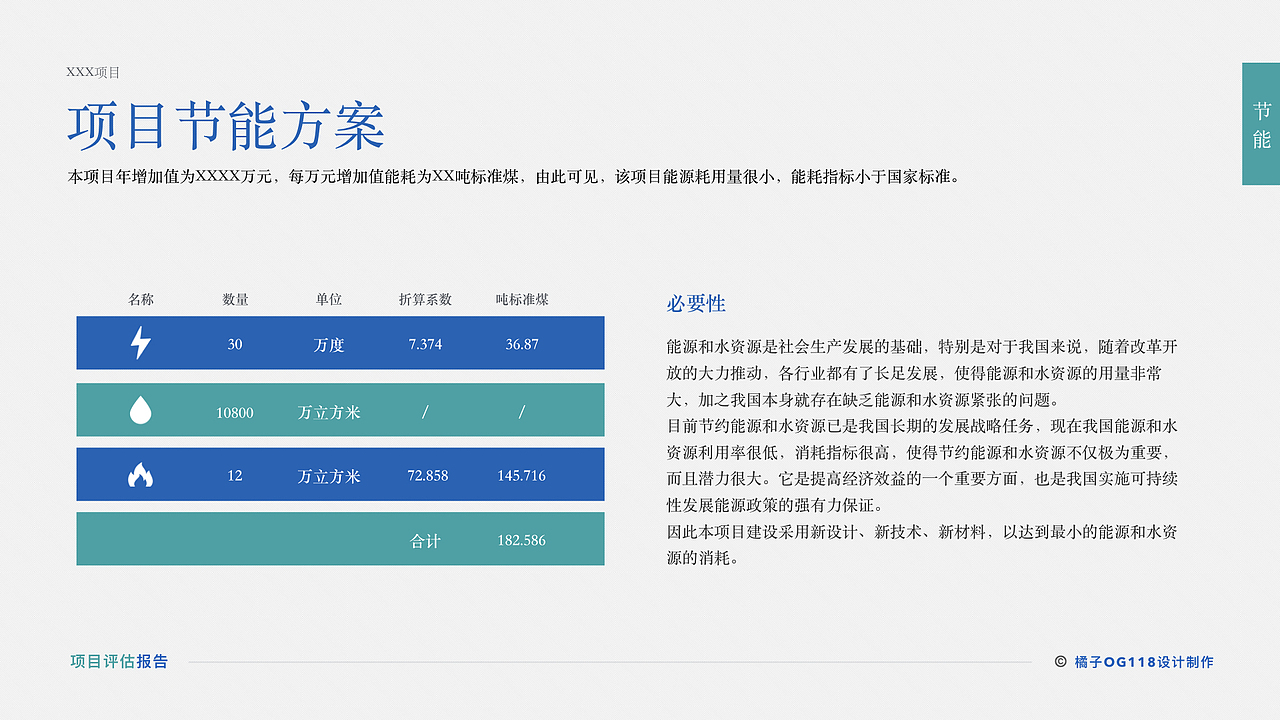Click the water droplet icon

coord(141,410)
